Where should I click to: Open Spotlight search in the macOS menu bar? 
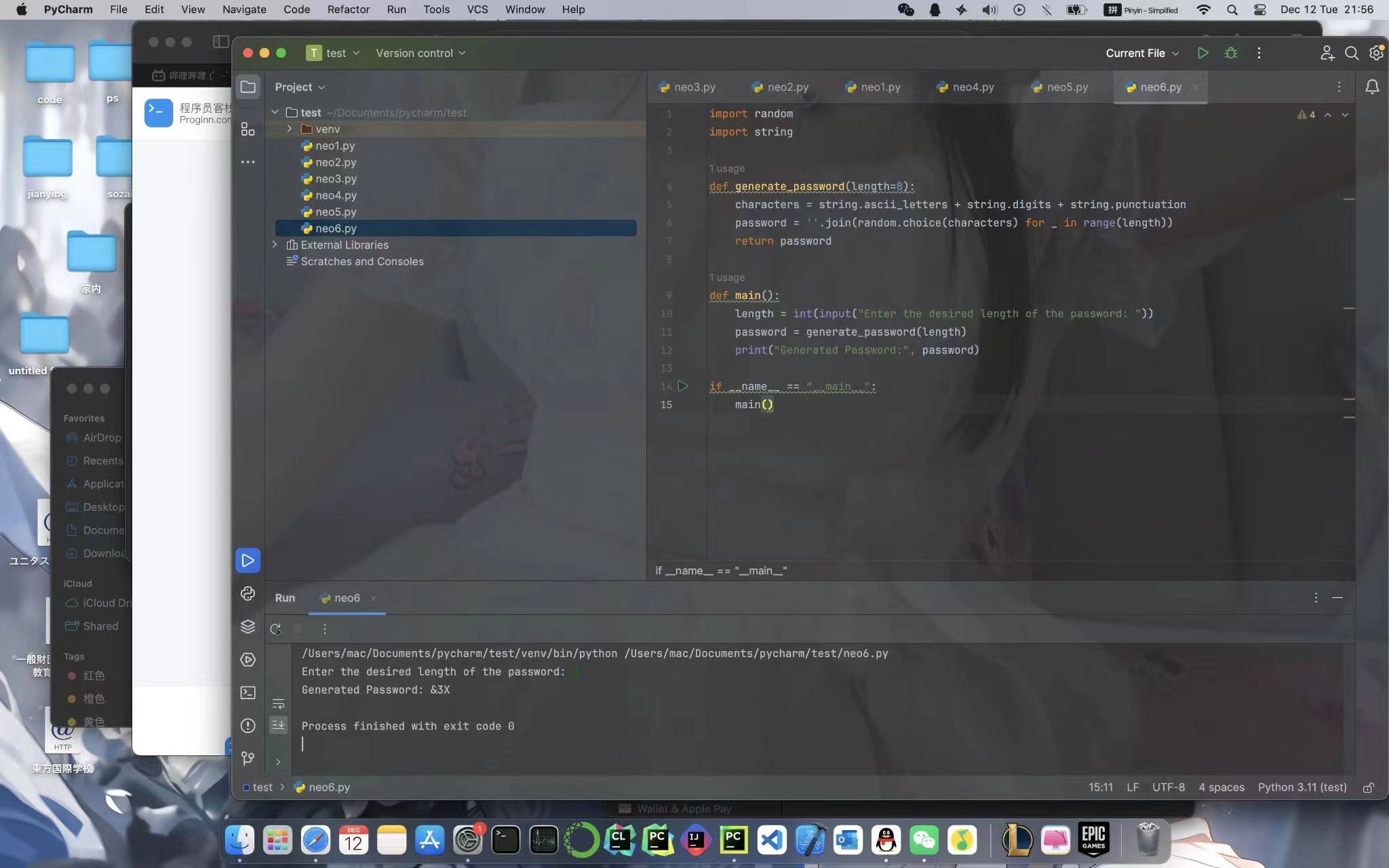pos(1232,9)
